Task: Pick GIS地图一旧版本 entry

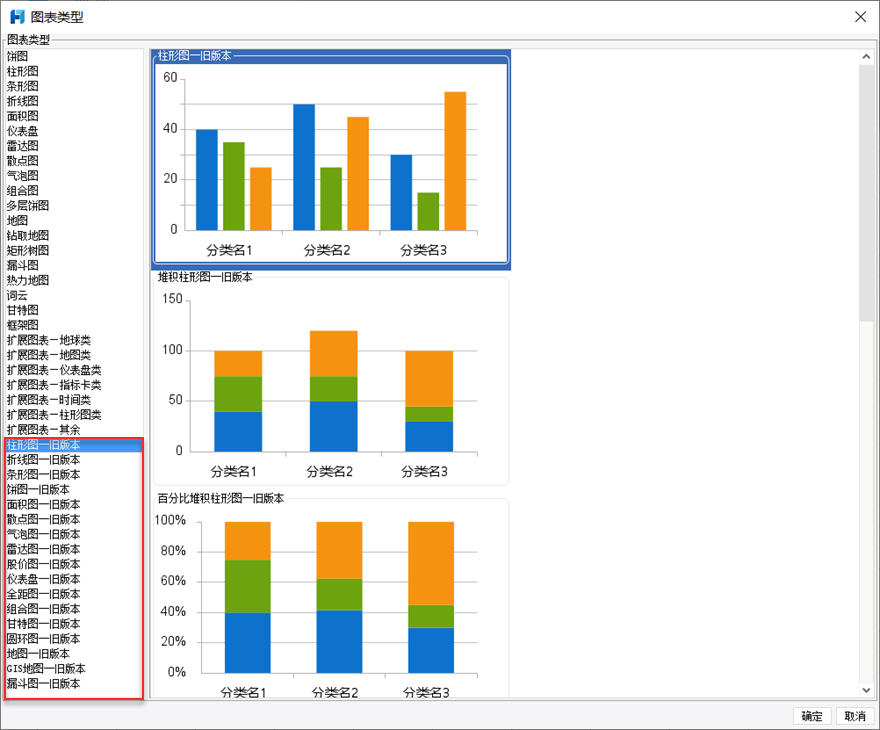Action: [46, 668]
